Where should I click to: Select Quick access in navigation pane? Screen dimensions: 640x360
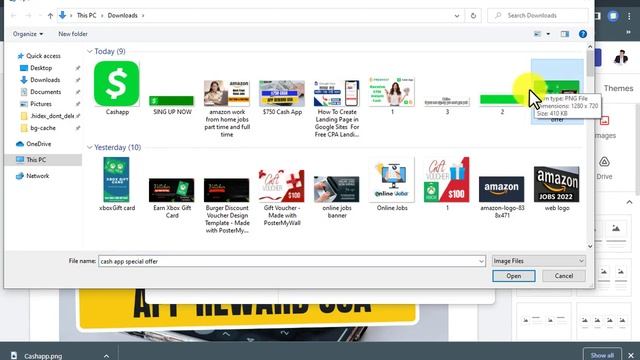pyautogui.click(x=43, y=56)
